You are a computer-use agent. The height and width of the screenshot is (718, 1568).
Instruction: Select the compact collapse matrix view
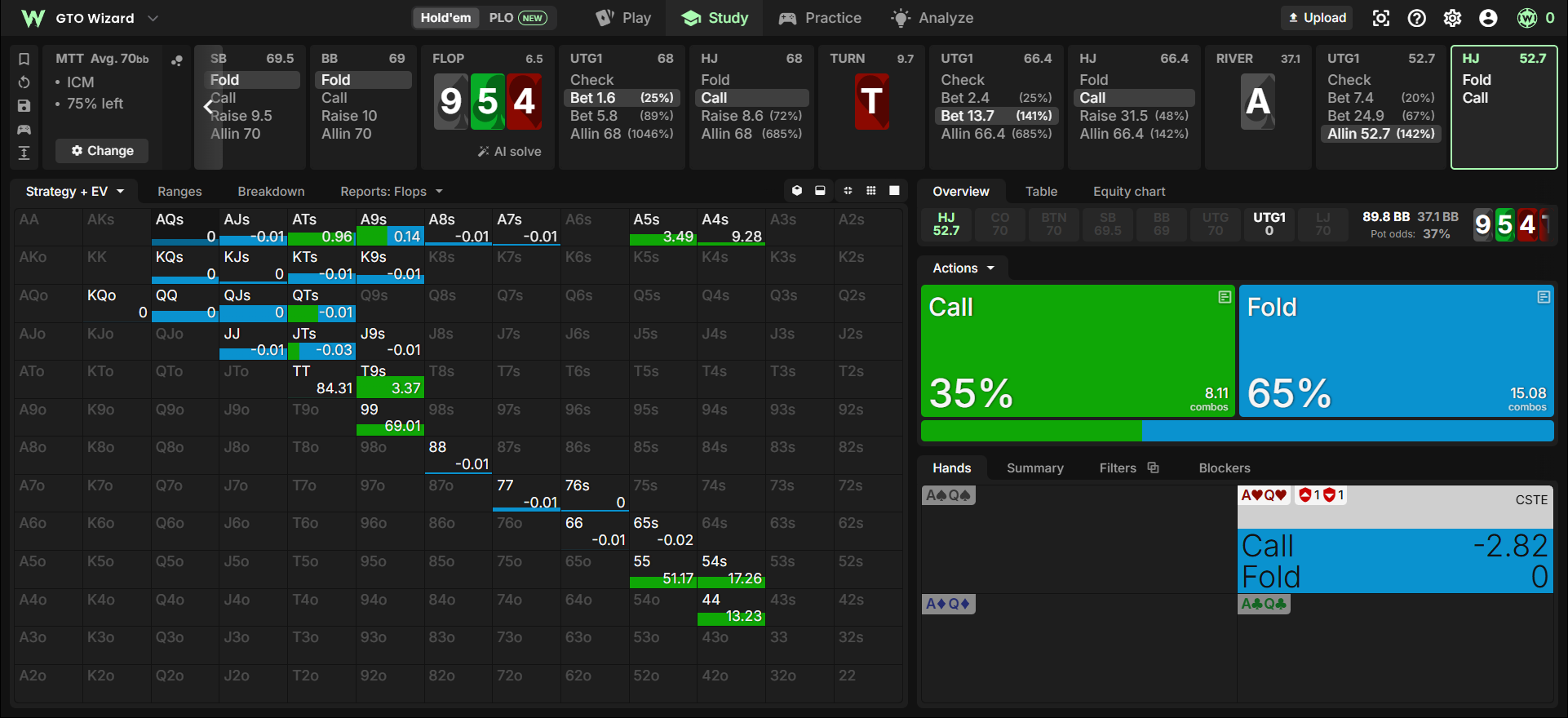coord(848,191)
